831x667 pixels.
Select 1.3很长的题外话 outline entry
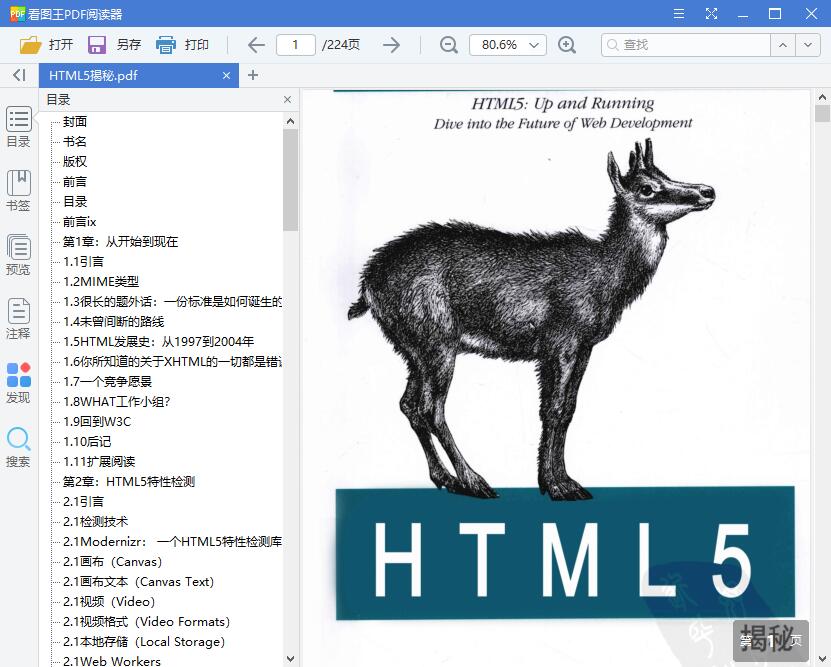pos(172,301)
